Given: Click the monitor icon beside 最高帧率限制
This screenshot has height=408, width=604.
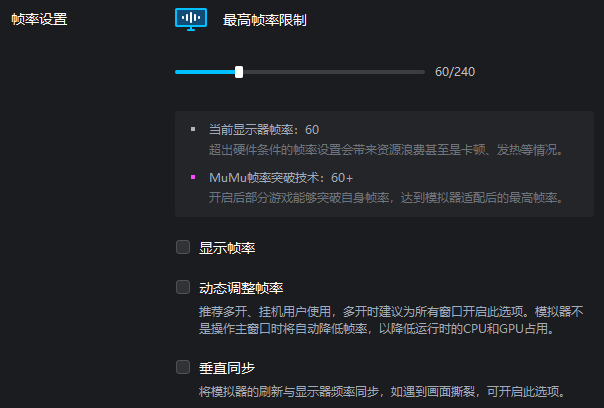Looking at the screenshot, I should 191,19.
